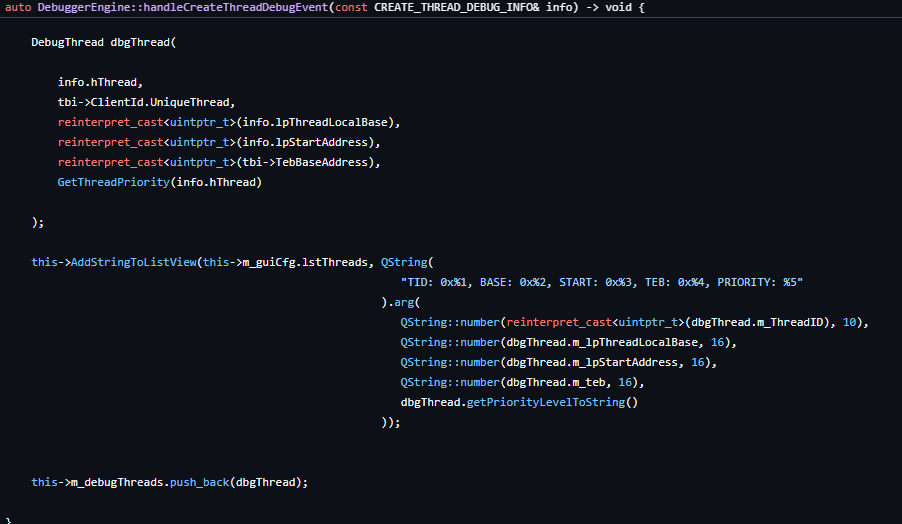Click the dbgThread.m_ThreadID number line
The width and height of the screenshot is (902, 524).
coord(635,322)
